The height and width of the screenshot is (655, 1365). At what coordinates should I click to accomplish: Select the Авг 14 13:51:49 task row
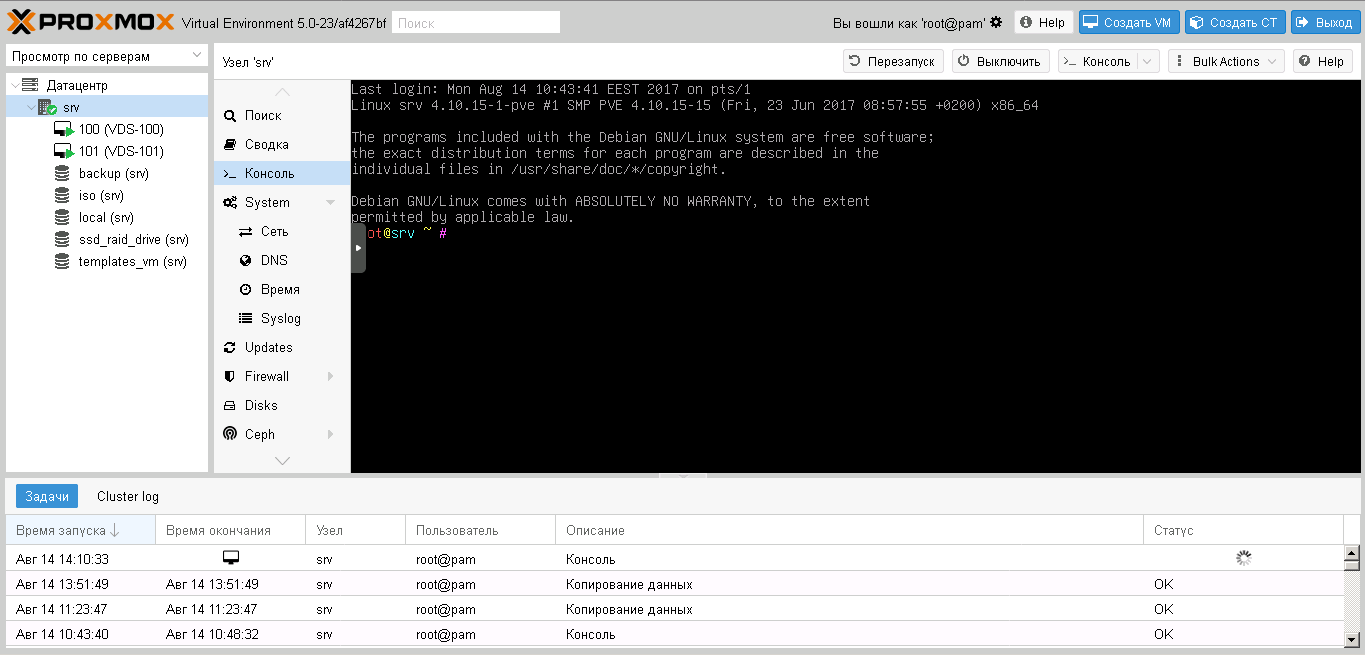click(675, 584)
